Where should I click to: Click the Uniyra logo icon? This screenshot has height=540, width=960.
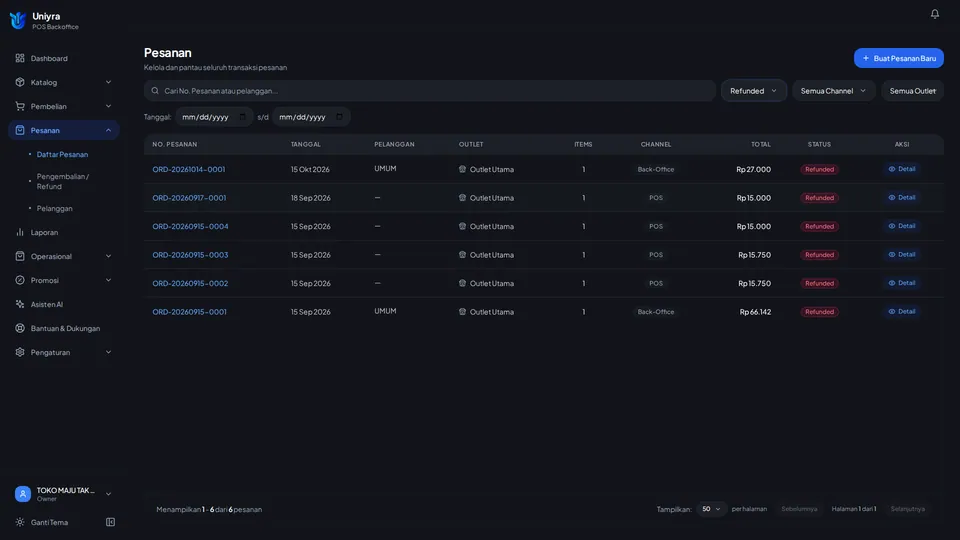point(18,21)
